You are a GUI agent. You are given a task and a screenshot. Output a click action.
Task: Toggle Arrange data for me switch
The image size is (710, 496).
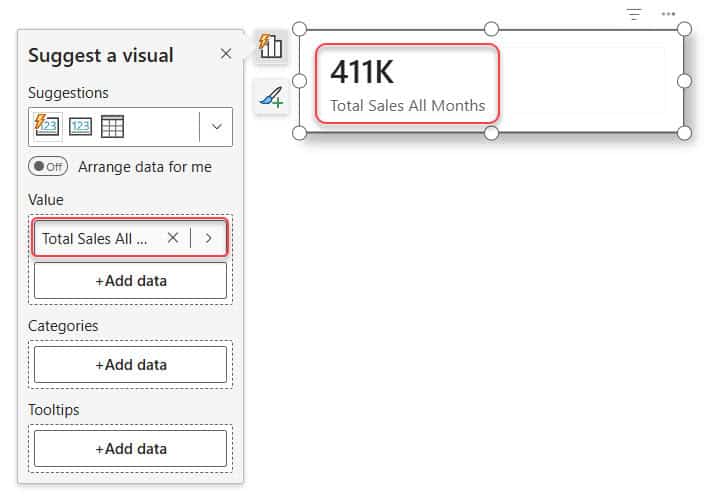(48, 167)
